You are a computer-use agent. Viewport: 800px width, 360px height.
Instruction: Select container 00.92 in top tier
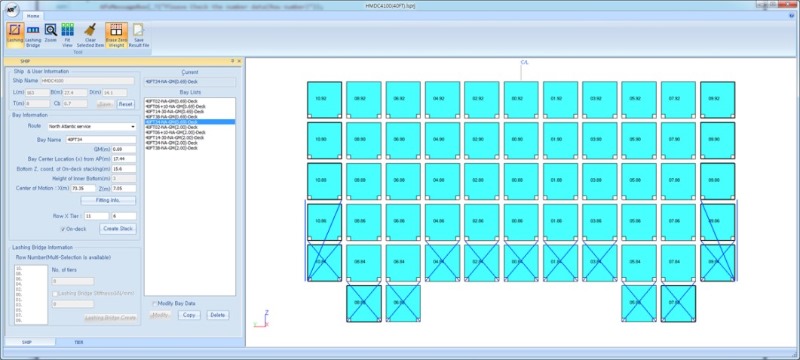(x=521, y=99)
